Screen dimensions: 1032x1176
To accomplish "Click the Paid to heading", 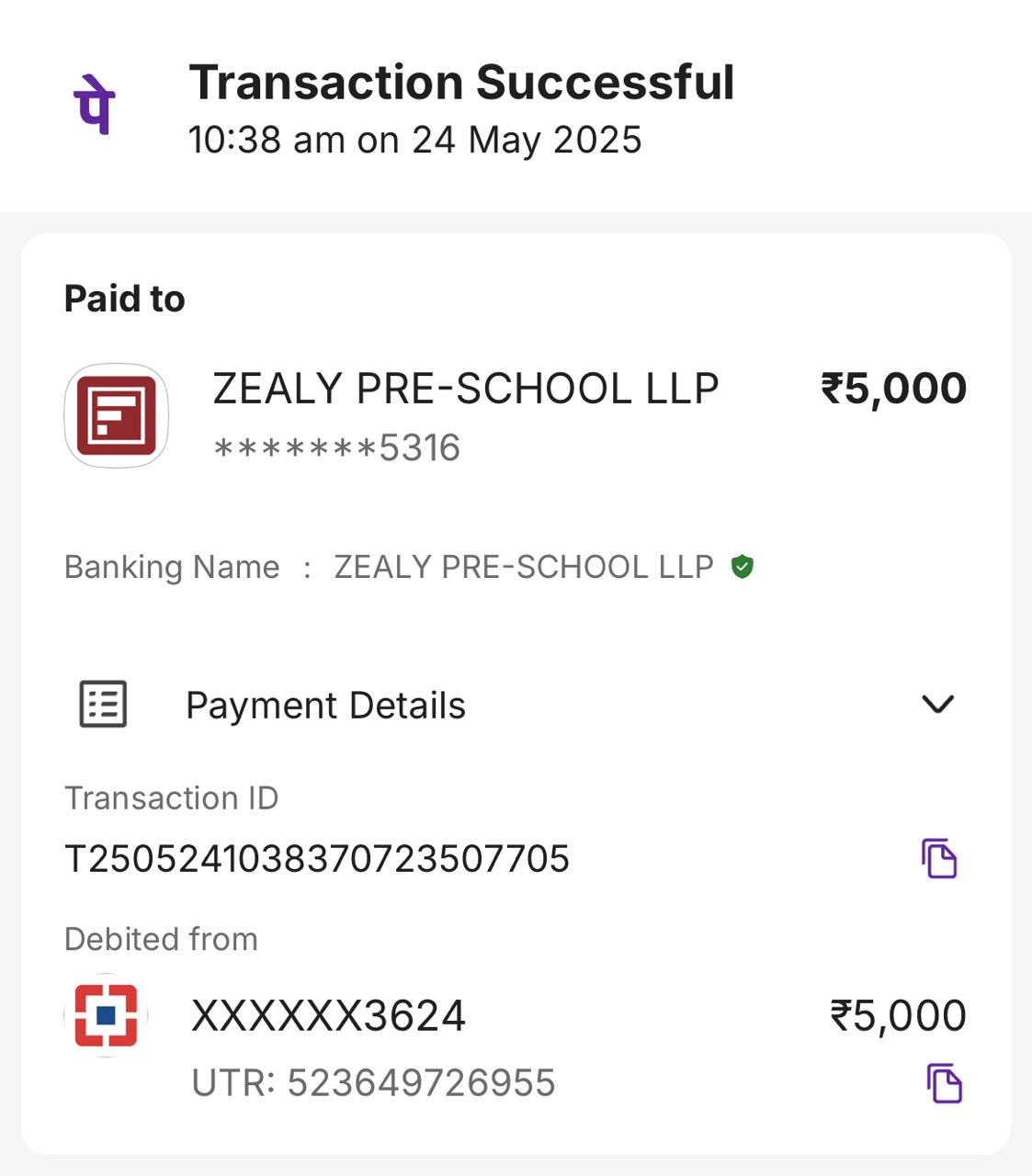I will (125, 300).
